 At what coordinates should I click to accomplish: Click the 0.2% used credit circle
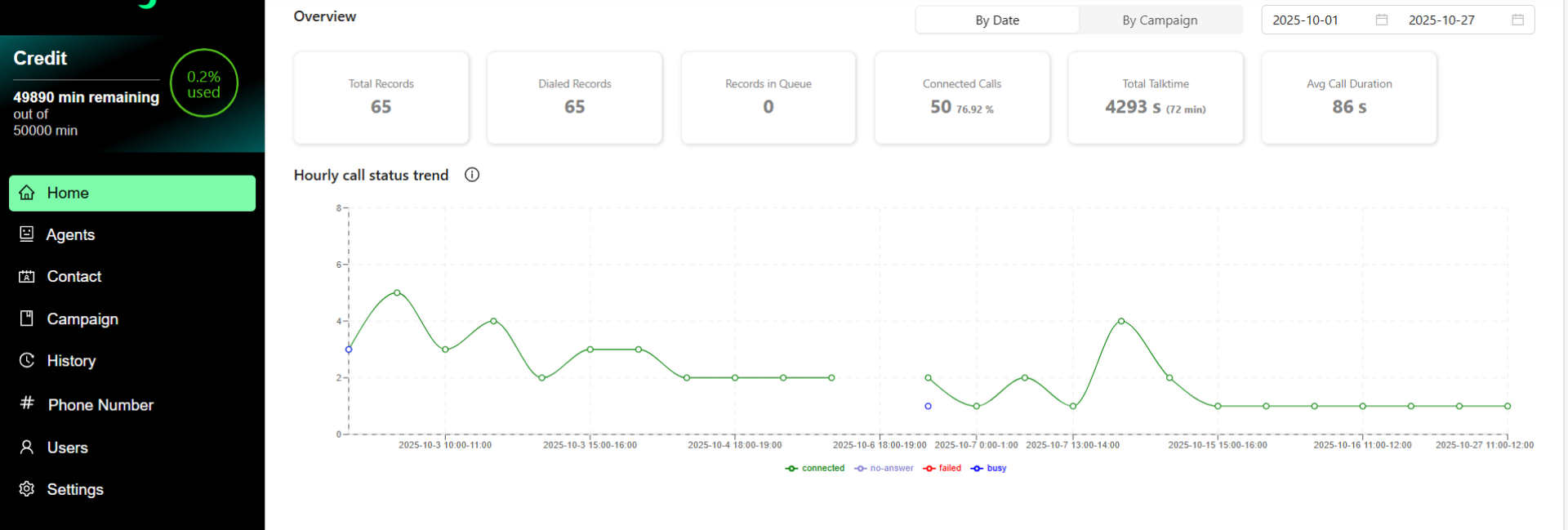click(204, 83)
